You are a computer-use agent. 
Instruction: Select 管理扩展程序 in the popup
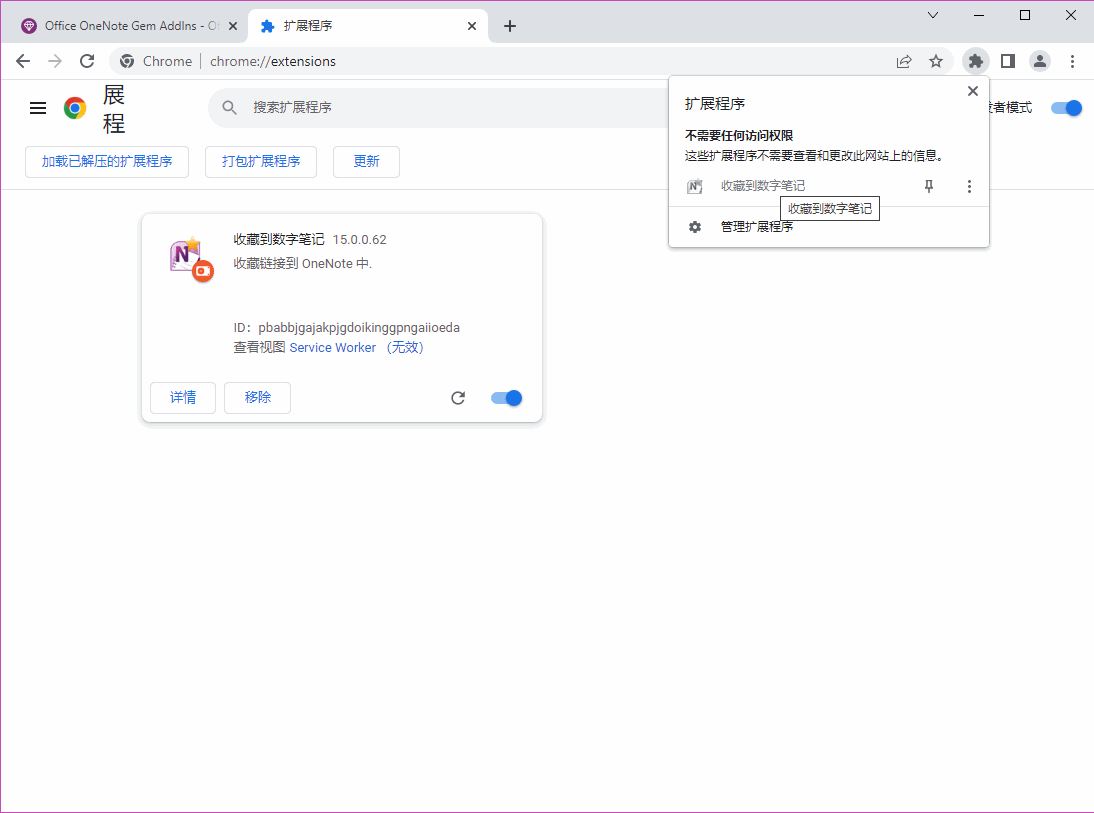pyautogui.click(x=828, y=227)
